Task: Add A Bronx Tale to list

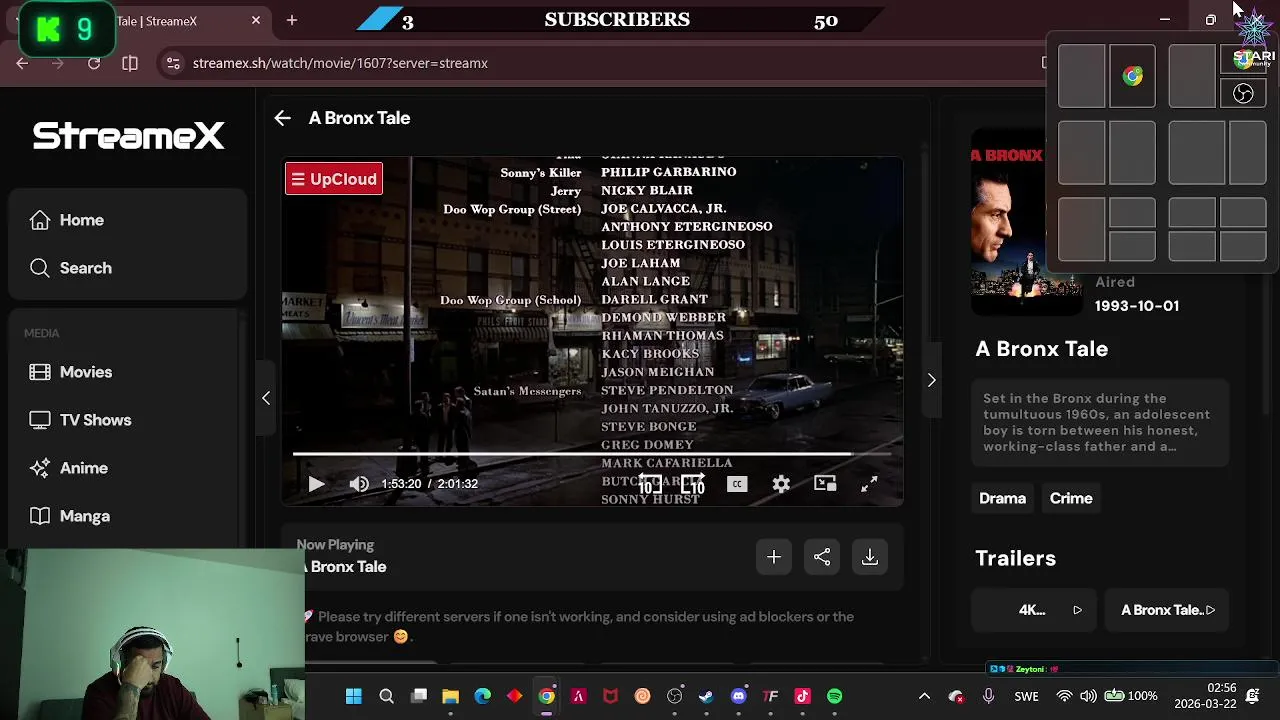Action: click(774, 557)
